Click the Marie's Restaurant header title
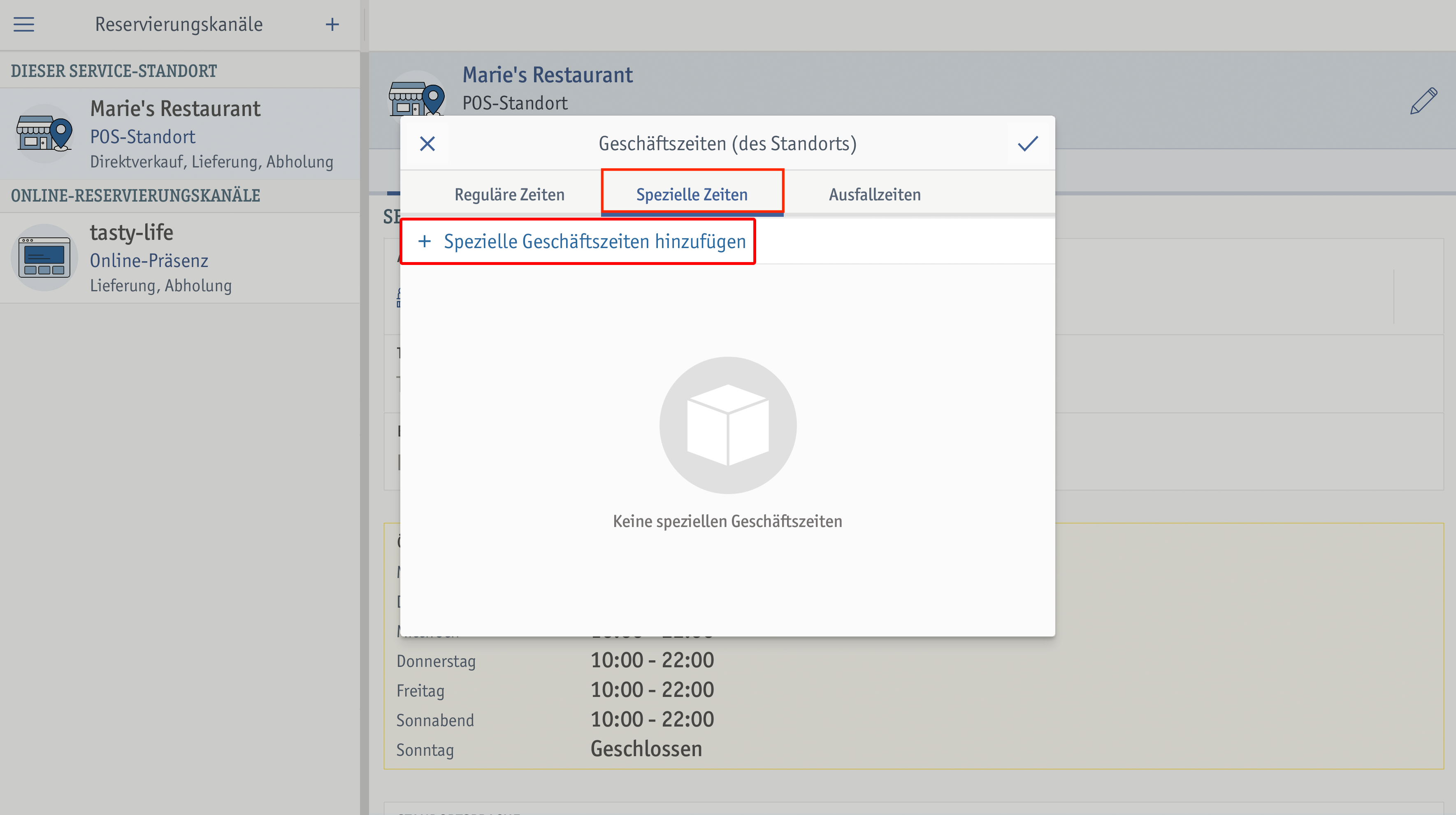The image size is (1456, 815). coord(547,74)
